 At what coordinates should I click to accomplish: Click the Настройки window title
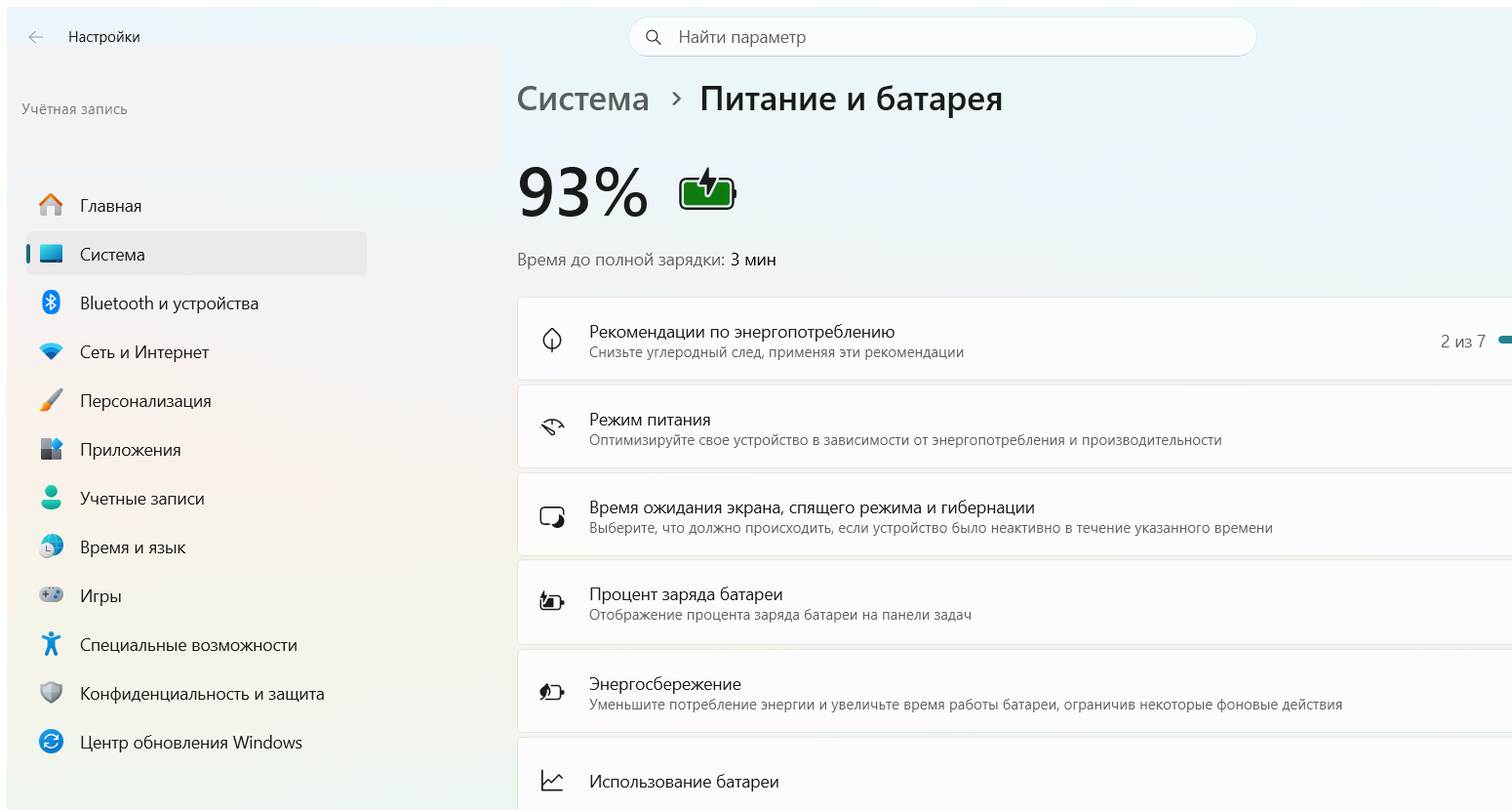point(104,37)
